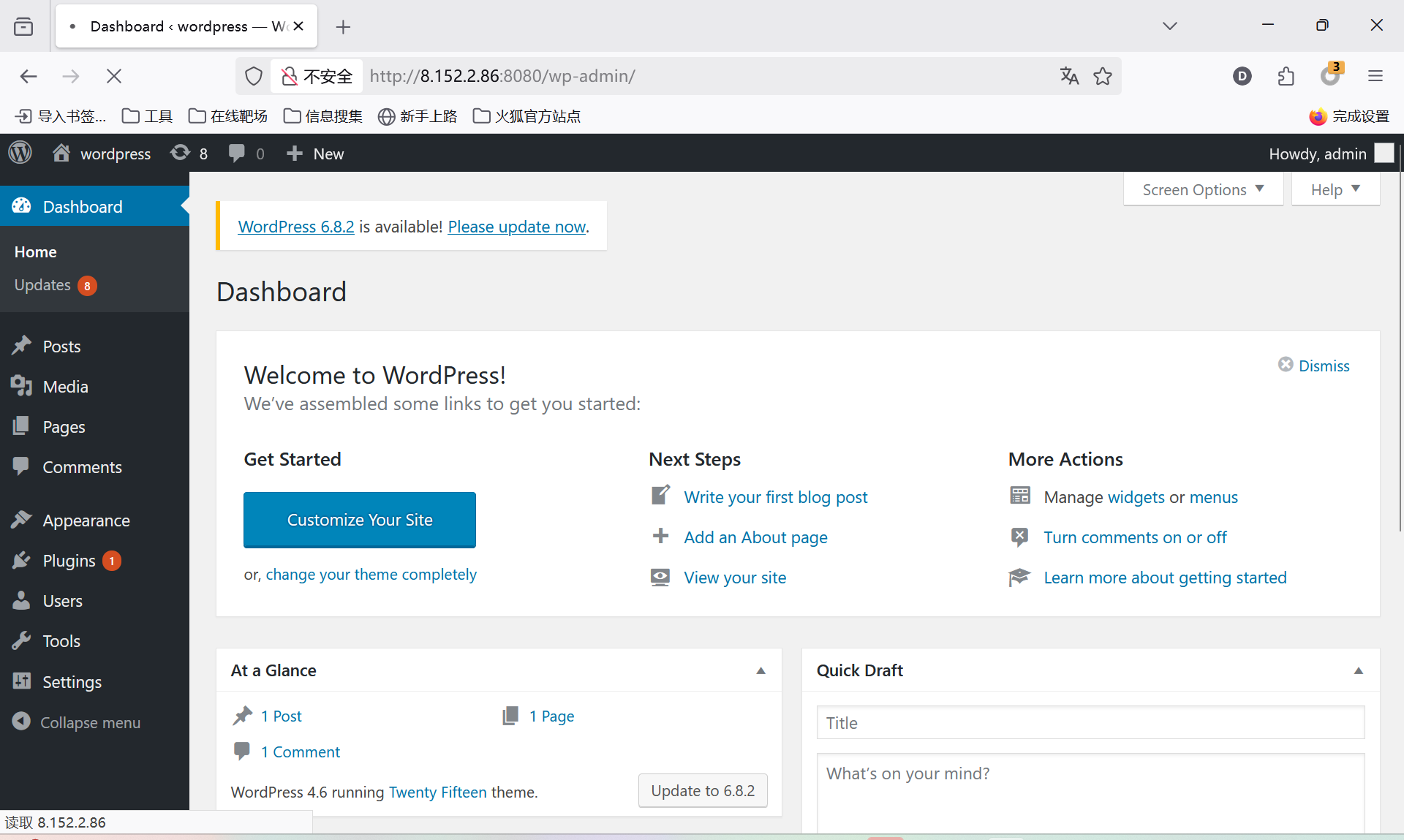Click the What's on your mind textarea
Viewport: 1404px width, 840px height.
coord(1090,793)
